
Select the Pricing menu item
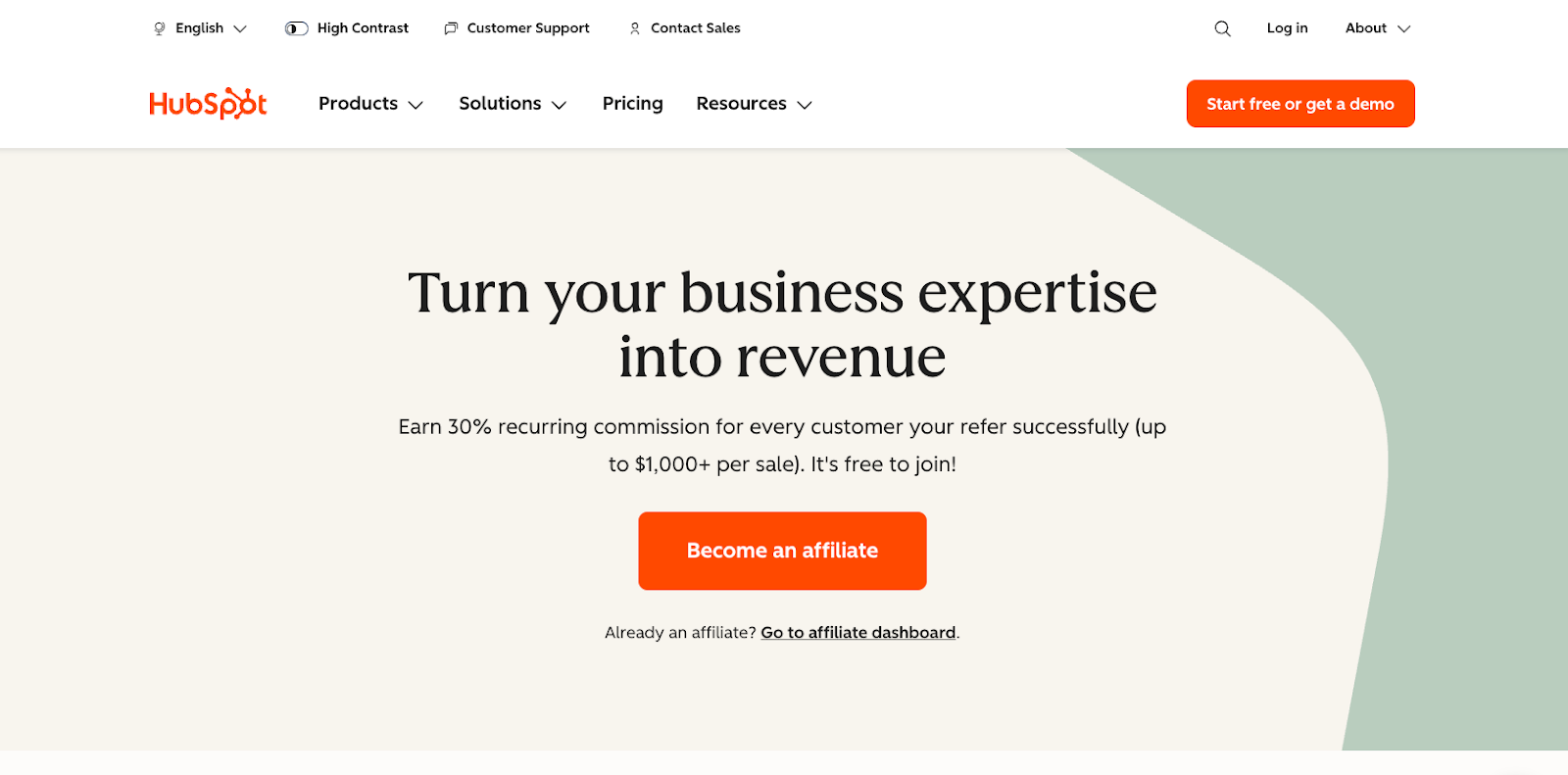click(x=632, y=103)
